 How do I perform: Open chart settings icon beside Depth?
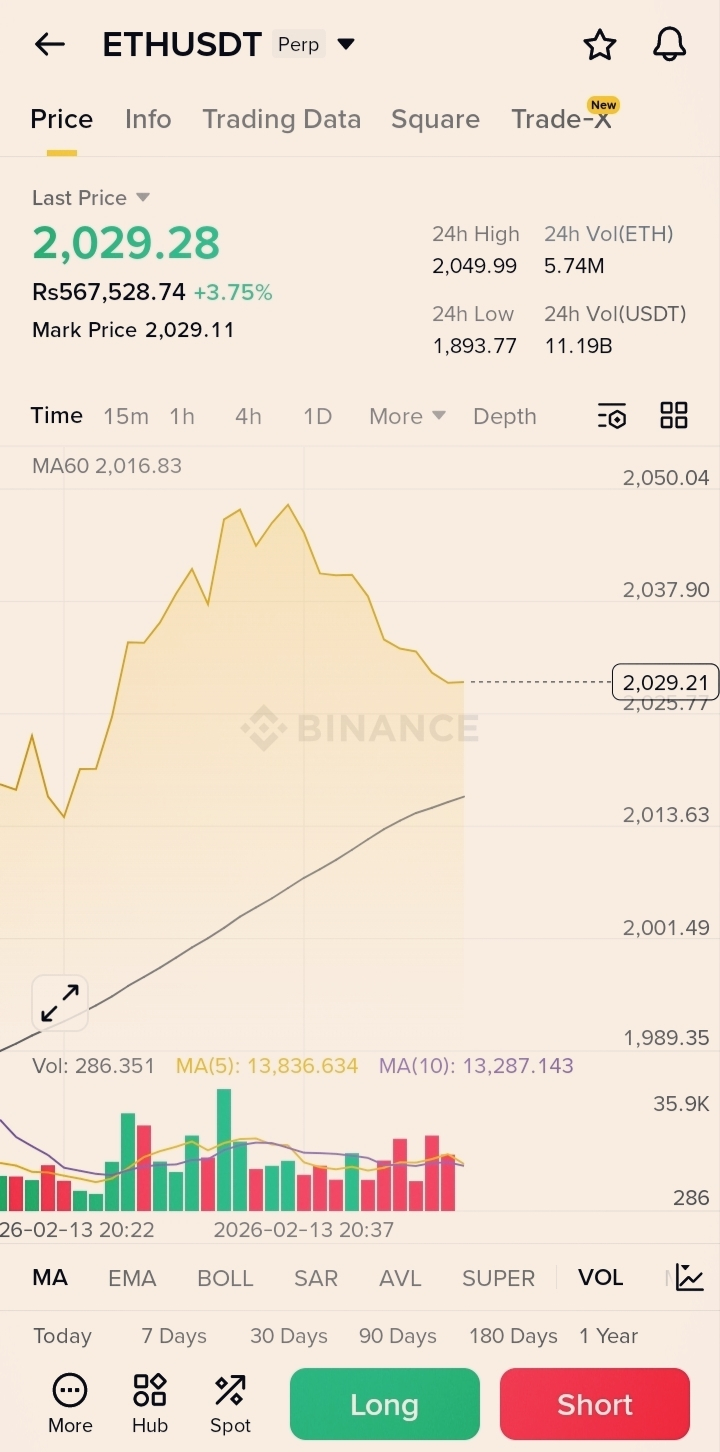pyautogui.click(x=612, y=416)
